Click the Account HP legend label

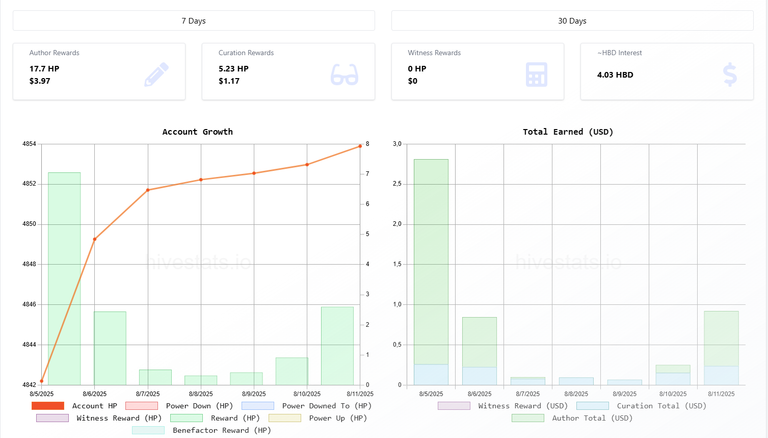pos(95,406)
